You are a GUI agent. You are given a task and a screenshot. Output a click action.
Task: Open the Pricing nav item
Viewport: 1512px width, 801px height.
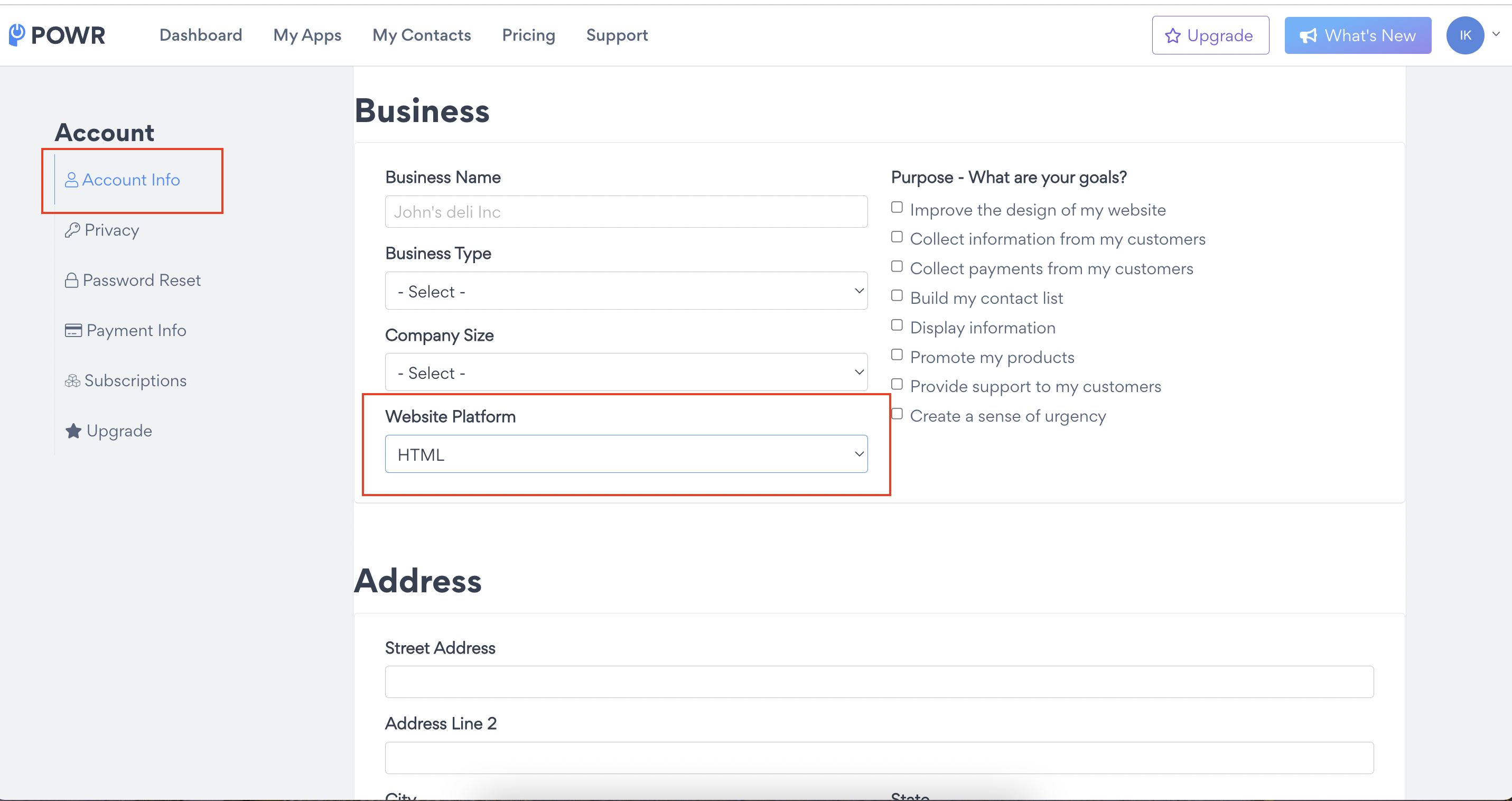click(528, 35)
